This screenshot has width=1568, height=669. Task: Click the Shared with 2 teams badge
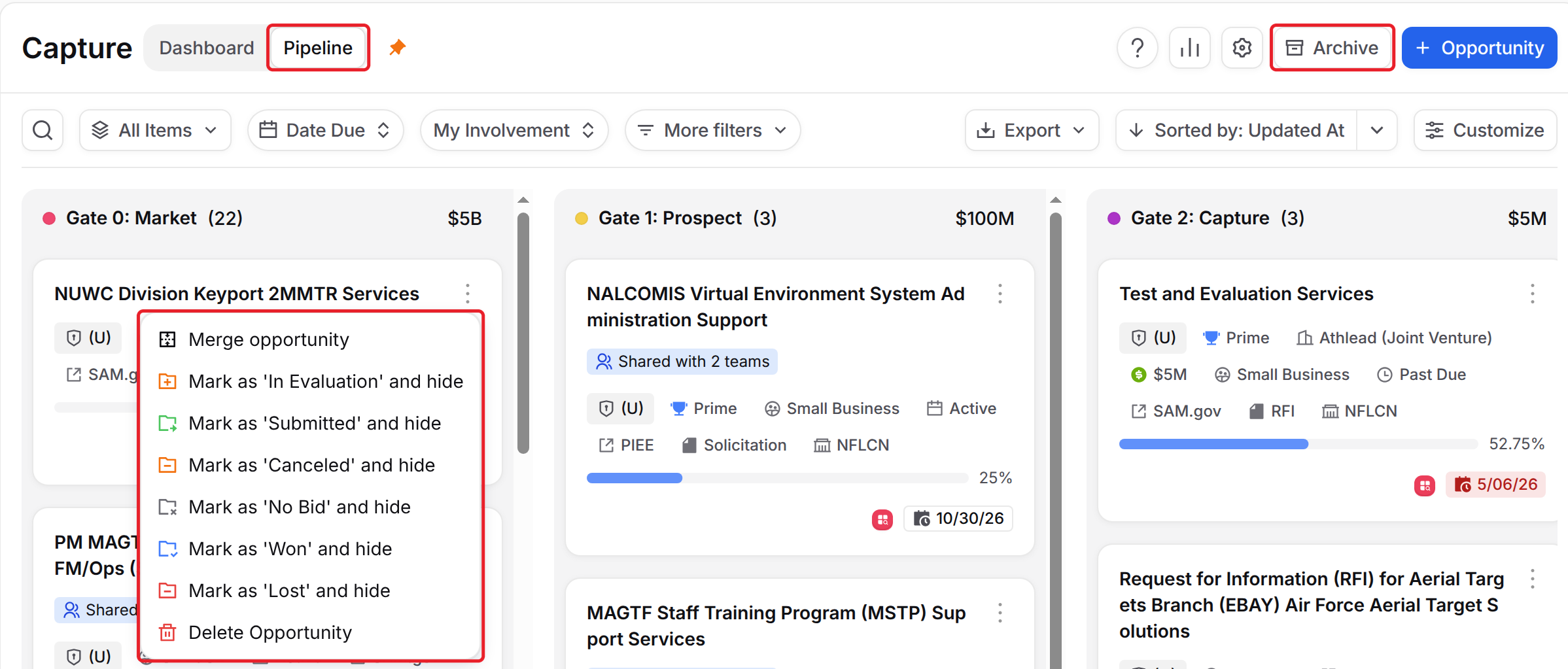682,362
